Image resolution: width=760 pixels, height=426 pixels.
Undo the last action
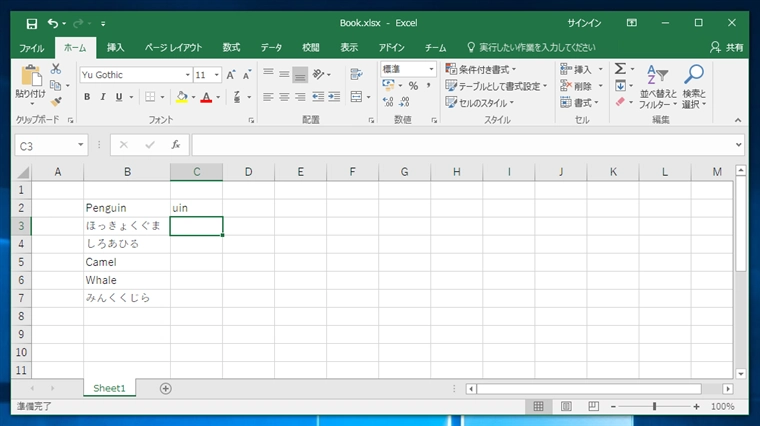[52, 23]
